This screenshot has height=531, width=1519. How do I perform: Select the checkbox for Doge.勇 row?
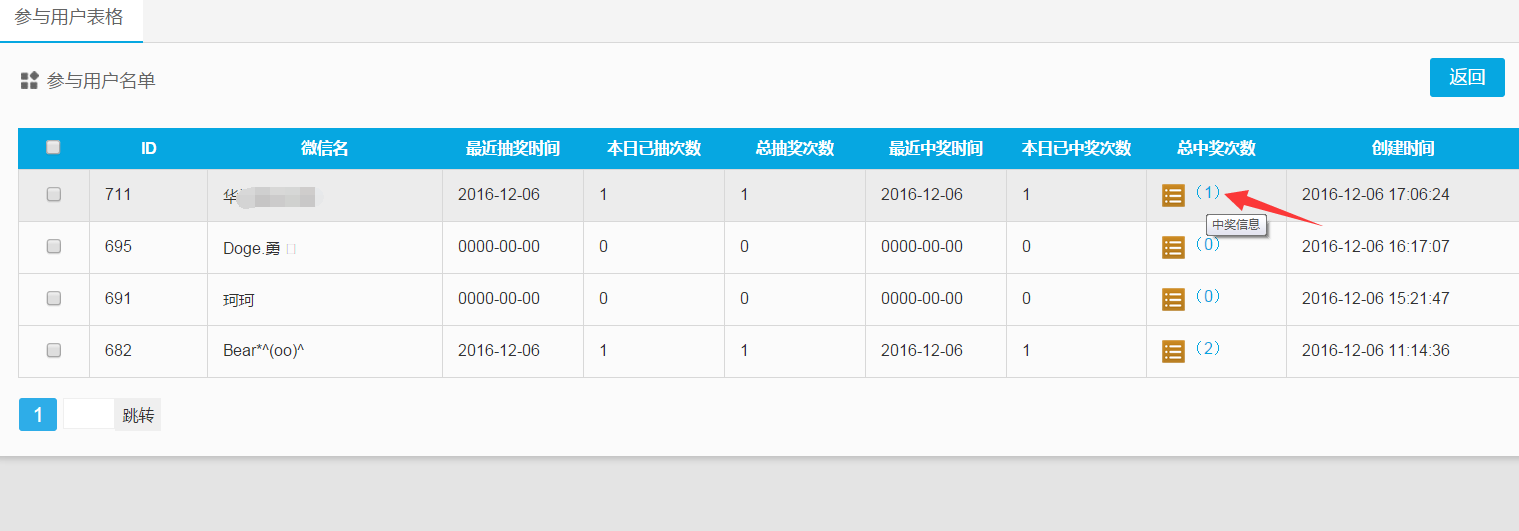(54, 247)
